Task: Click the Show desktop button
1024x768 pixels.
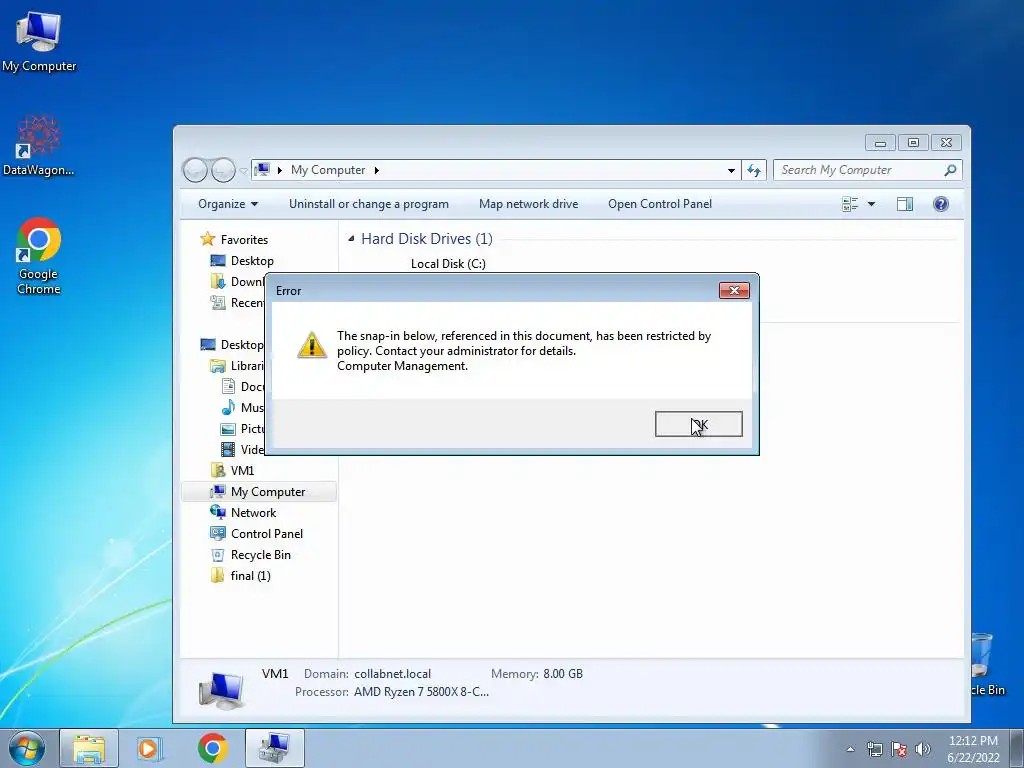Action: (x=1017, y=748)
